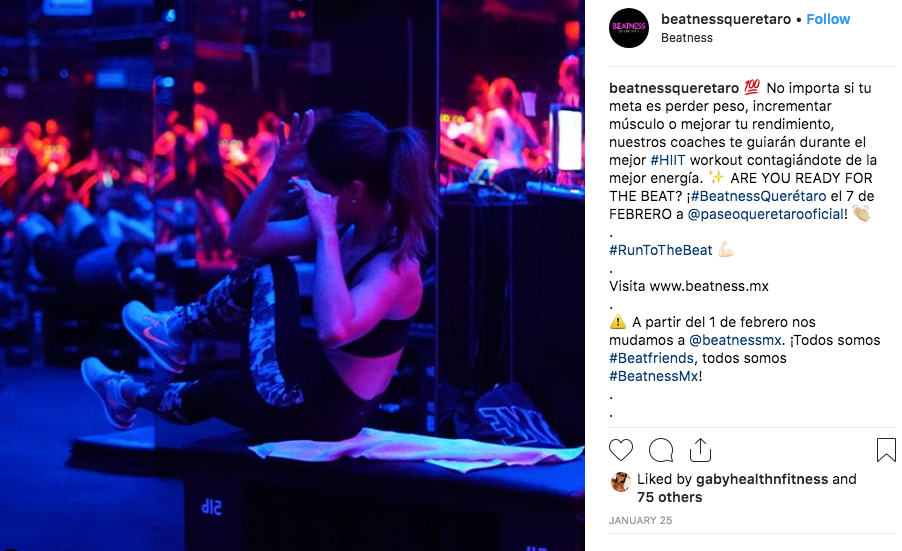Viewport: 902px width, 551px height.
Task: Open comments with speech bubble icon
Action: coord(661,450)
